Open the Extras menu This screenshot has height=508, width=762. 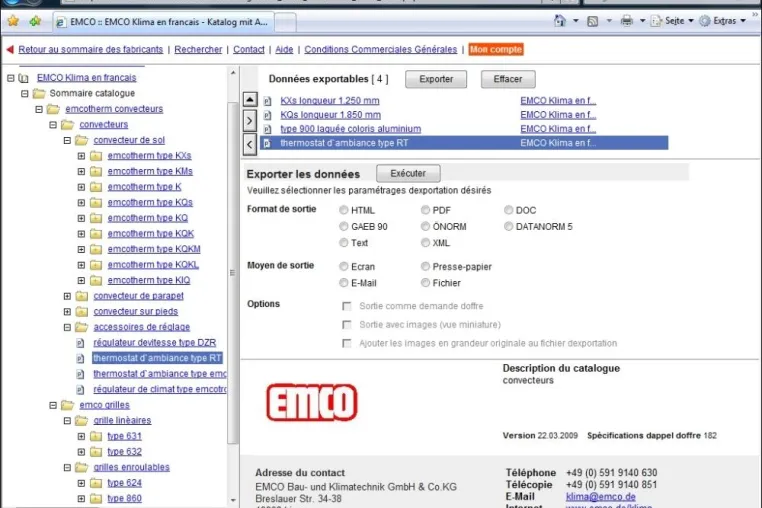coord(723,21)
